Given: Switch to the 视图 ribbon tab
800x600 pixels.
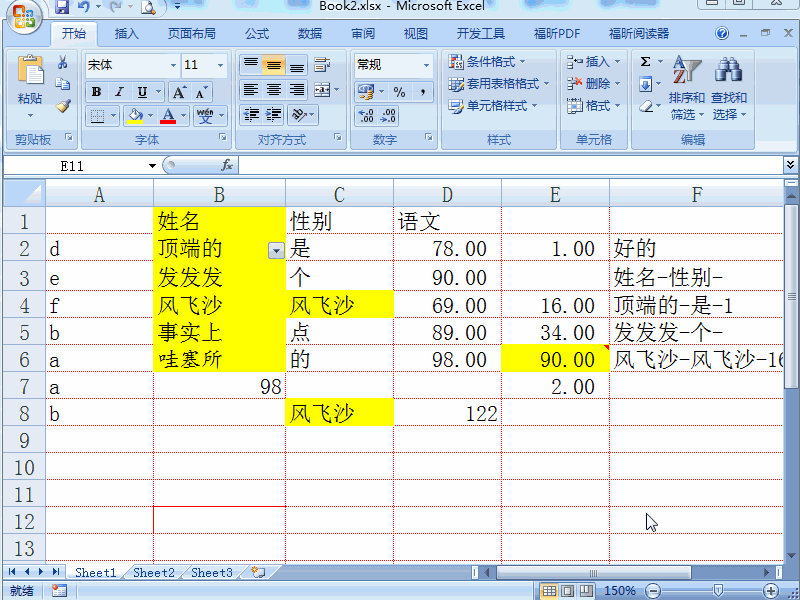Looking at the screenshot, I should [x=415, y=34].
